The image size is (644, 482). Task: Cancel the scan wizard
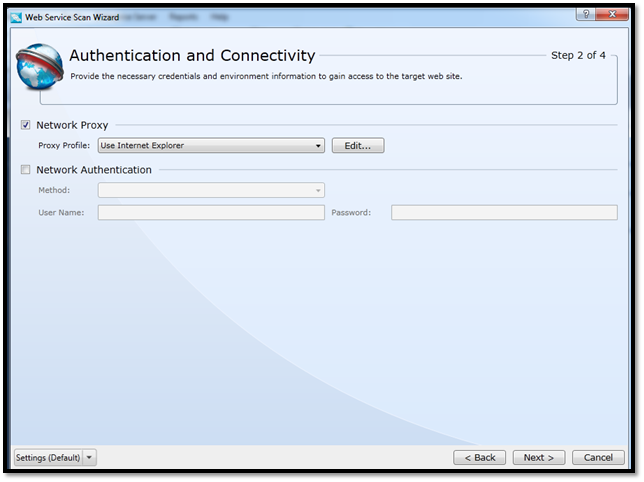(x=598, y=457)
